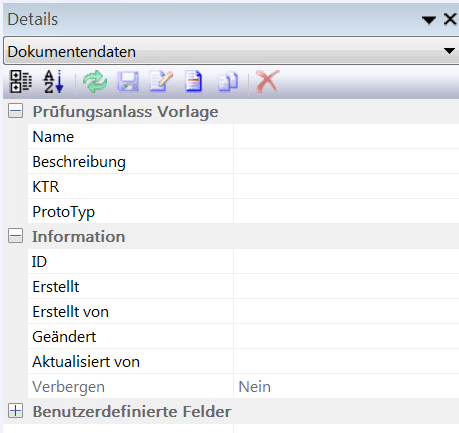Click the green refresh arrows icon
459x433 pixels.
(95, 81)
